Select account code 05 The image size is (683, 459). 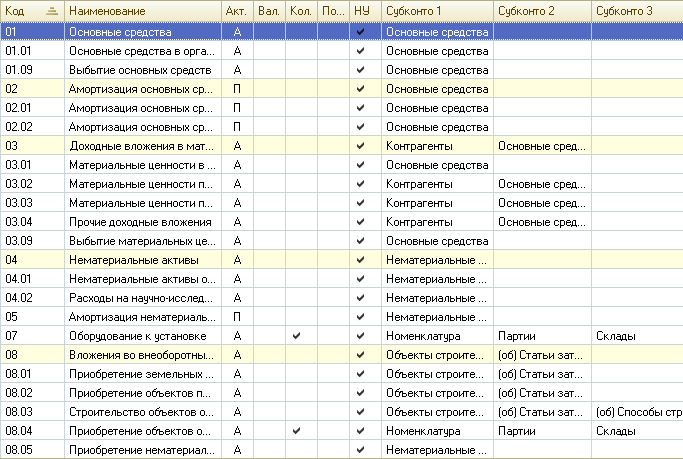tap(11, 317)
